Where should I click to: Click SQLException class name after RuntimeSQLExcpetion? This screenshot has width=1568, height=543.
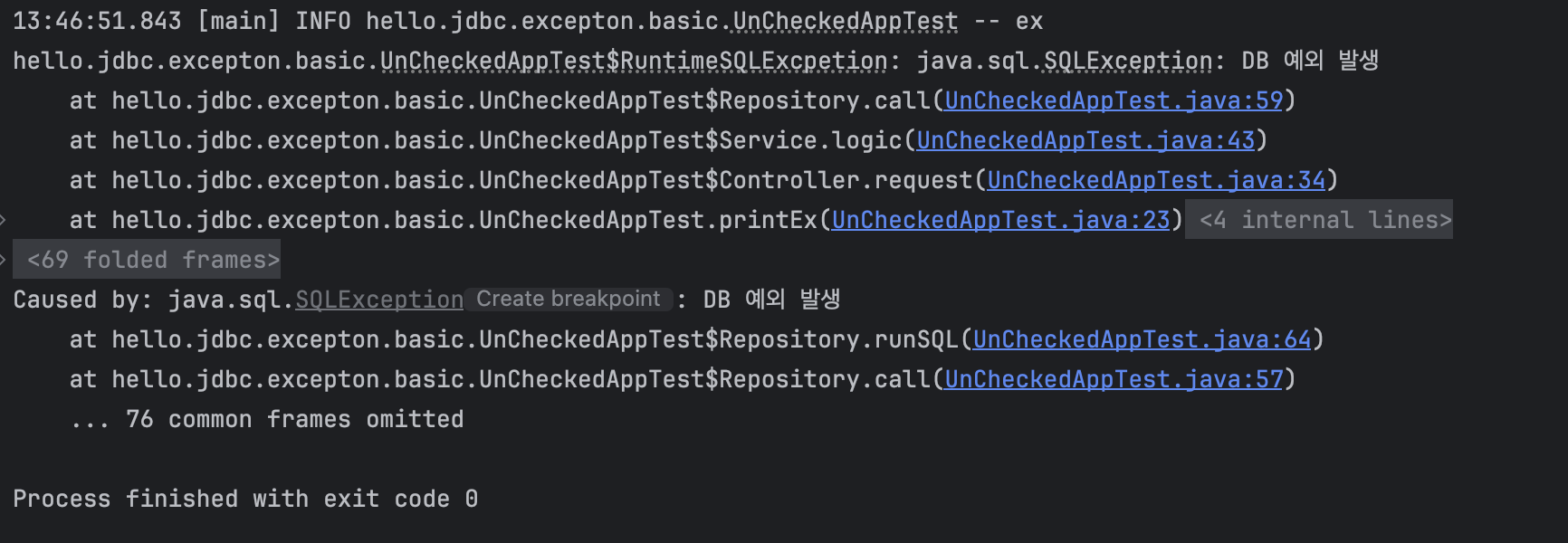pyautogui.click(x=1127, y=61)
